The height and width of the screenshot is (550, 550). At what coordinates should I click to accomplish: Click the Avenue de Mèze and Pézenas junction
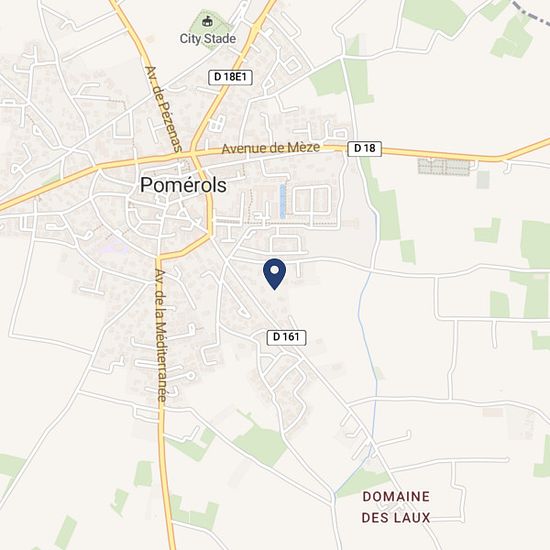[x=192, y=154]
